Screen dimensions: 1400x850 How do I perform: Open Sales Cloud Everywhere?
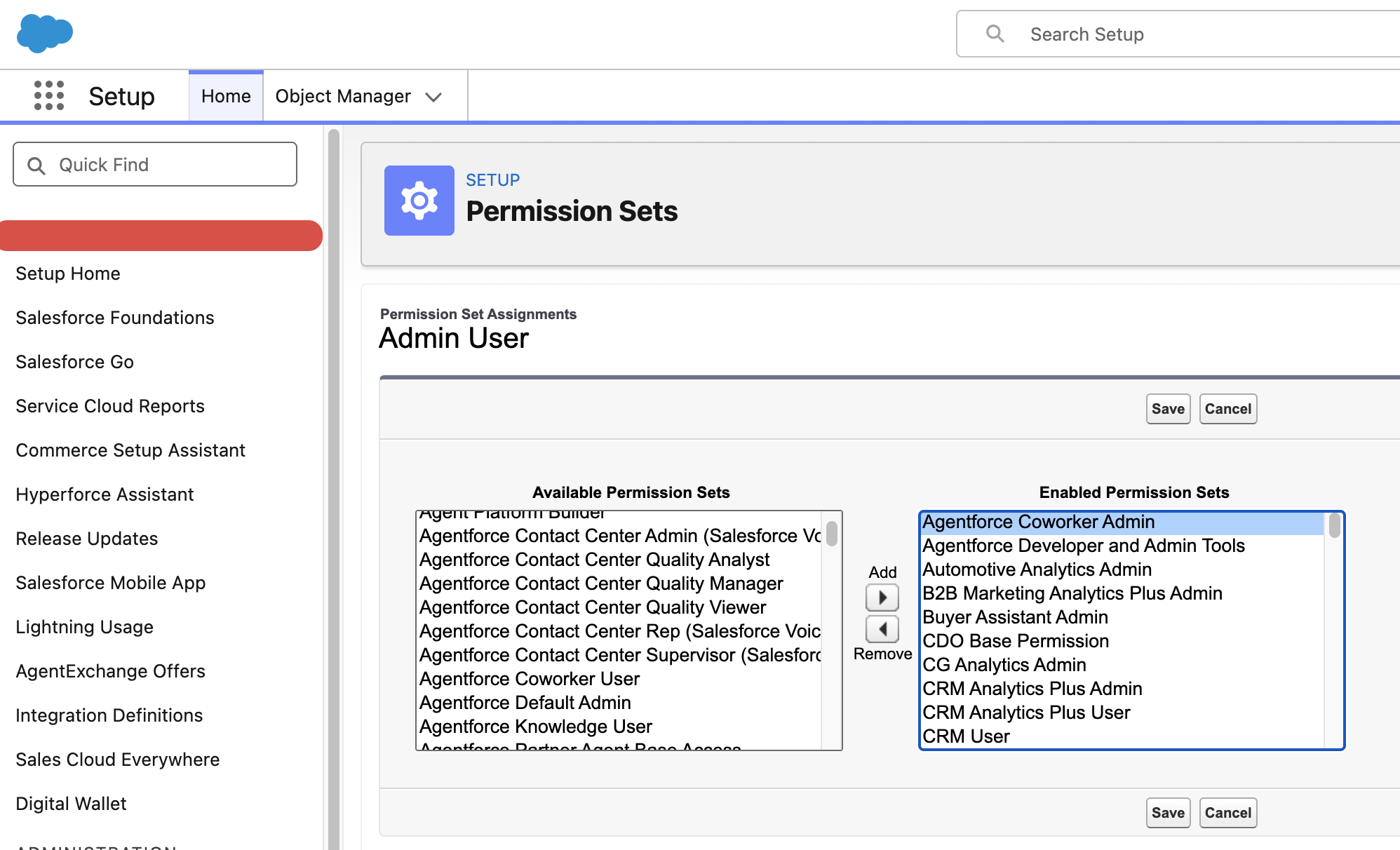tap(118, 760)
